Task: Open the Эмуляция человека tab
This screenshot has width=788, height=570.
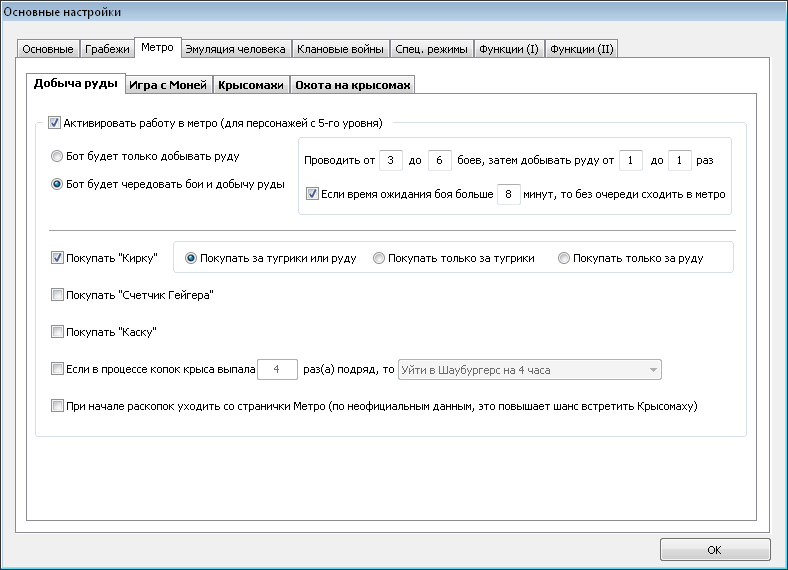Action: click(235, 49)
